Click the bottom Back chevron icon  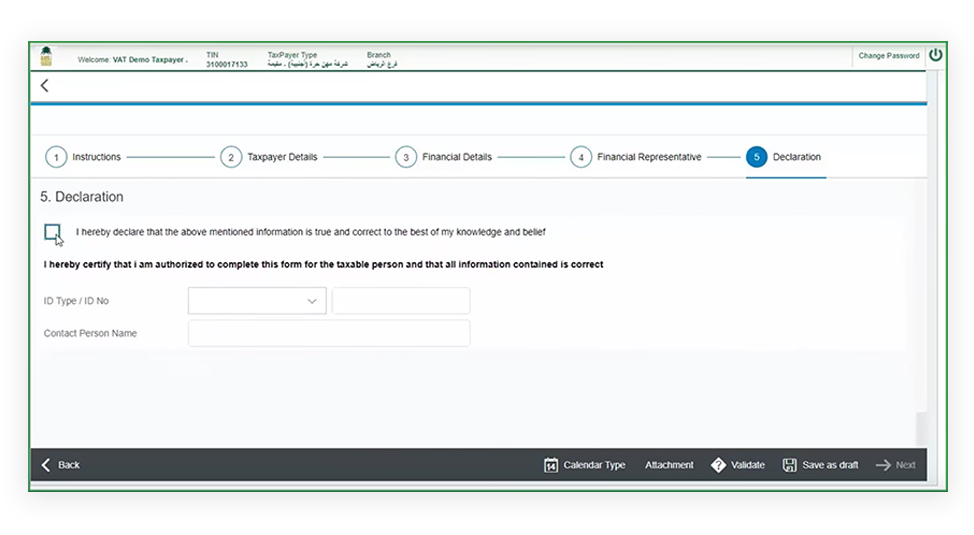(46, 465)
